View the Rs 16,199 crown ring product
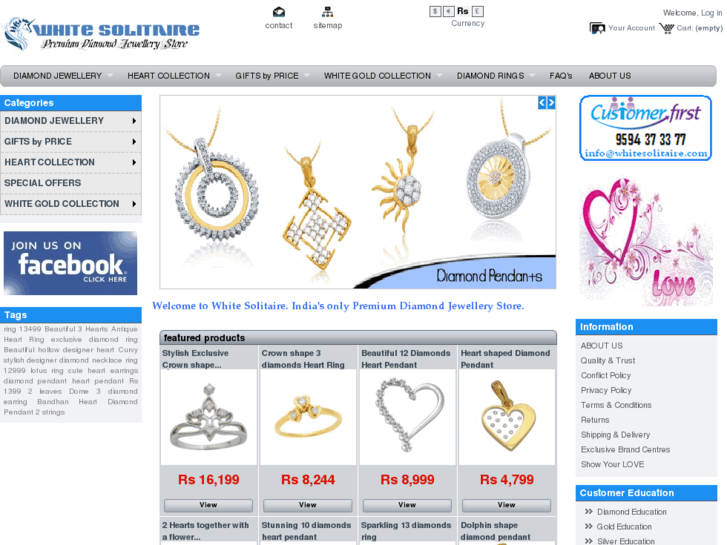727x545 pixels. tap(208, 505)
